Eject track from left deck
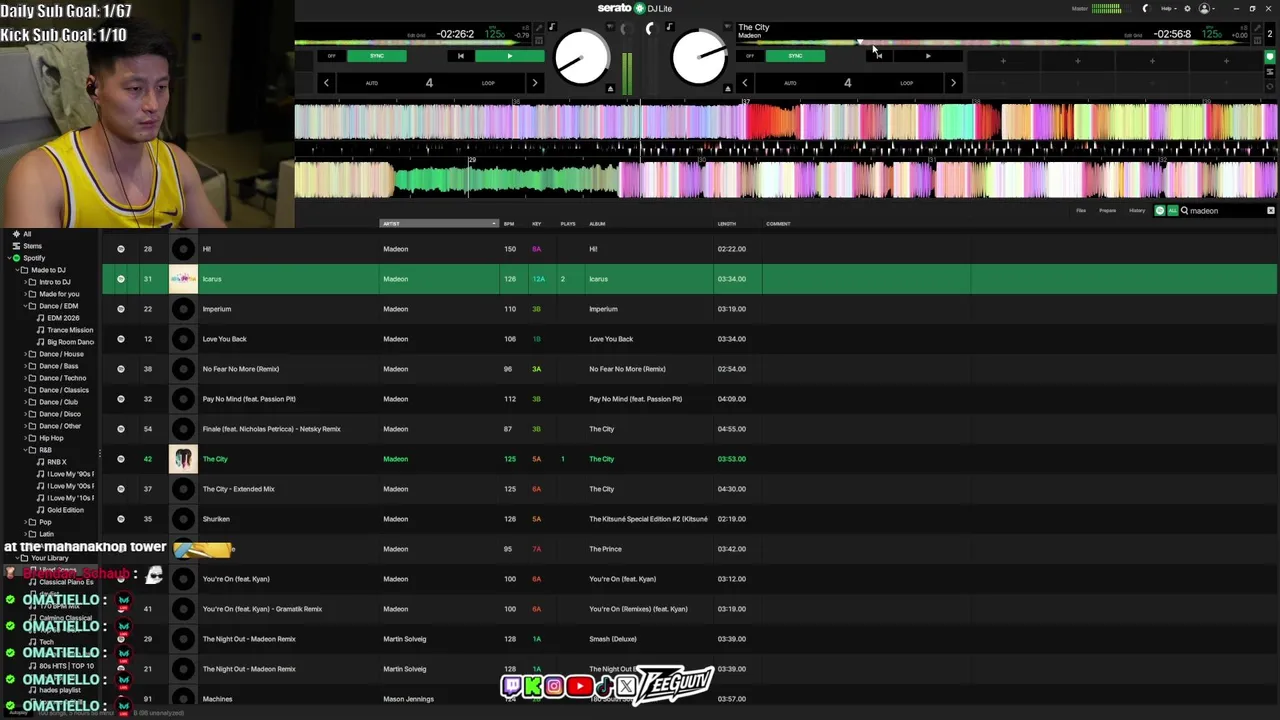Viewport: 1280px width, 720px height. click(x=610, y=89)
